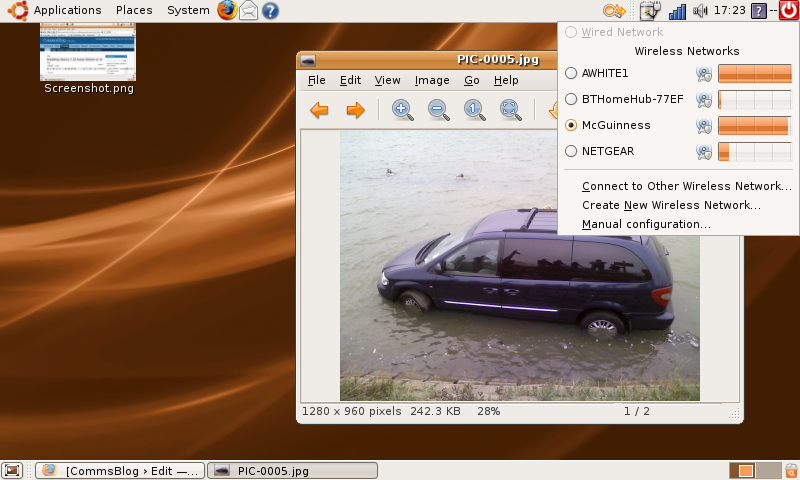Choose Create New Wireless Network

[671, 205]
